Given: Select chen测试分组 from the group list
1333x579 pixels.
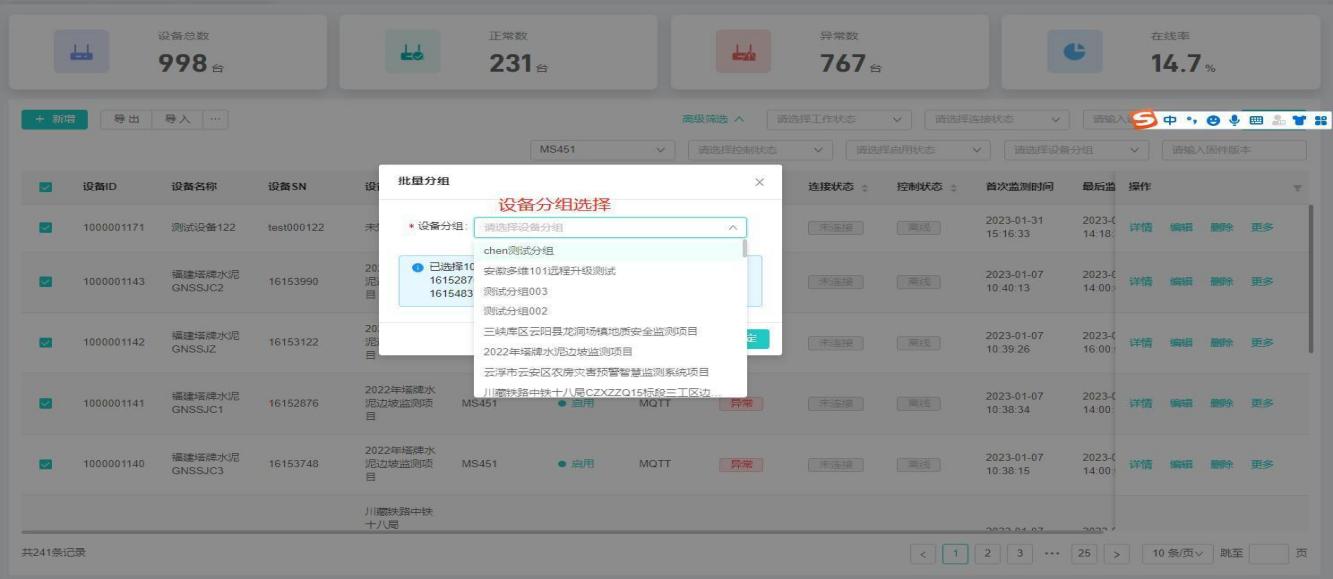Looking at the screenshot, I should [x=518, y=251].
